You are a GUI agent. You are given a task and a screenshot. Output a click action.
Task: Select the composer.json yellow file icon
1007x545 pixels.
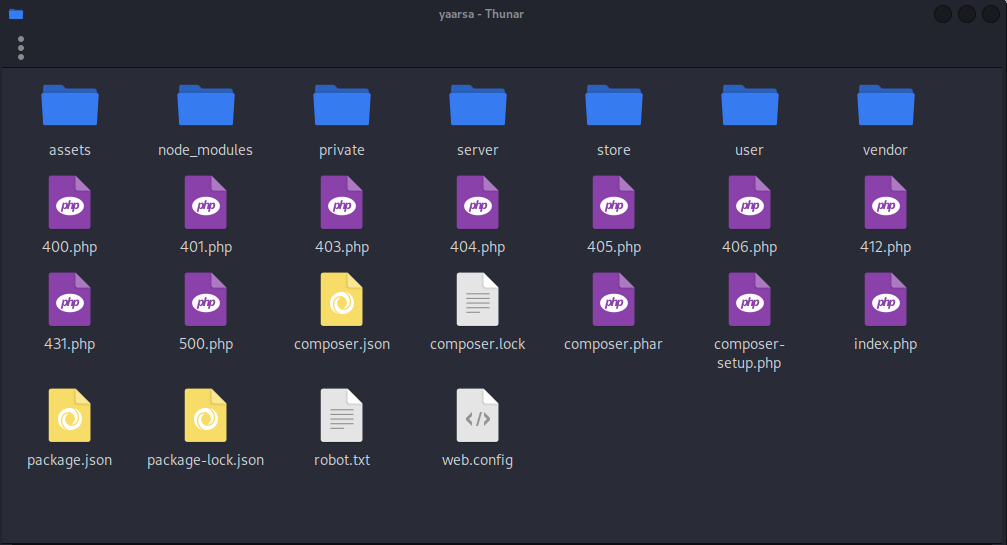click(342, 299)
